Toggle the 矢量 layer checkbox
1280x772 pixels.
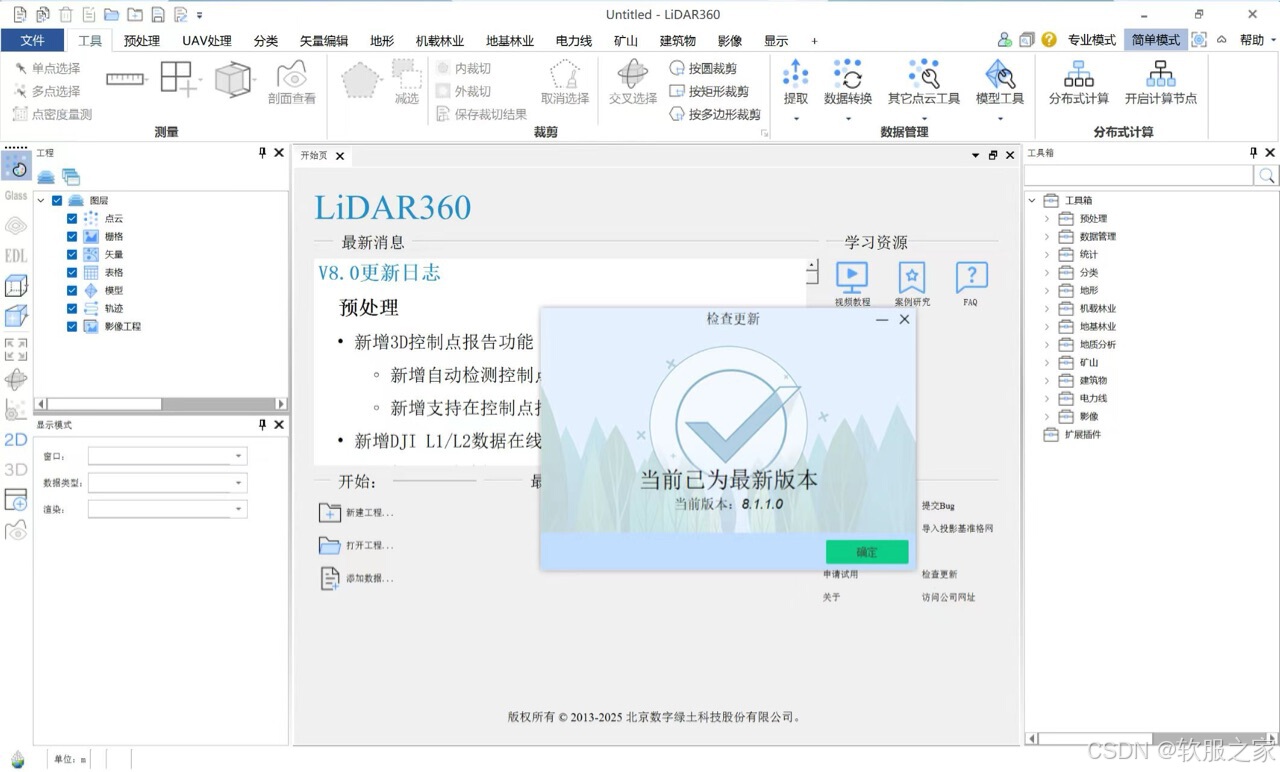coord(72,254)
